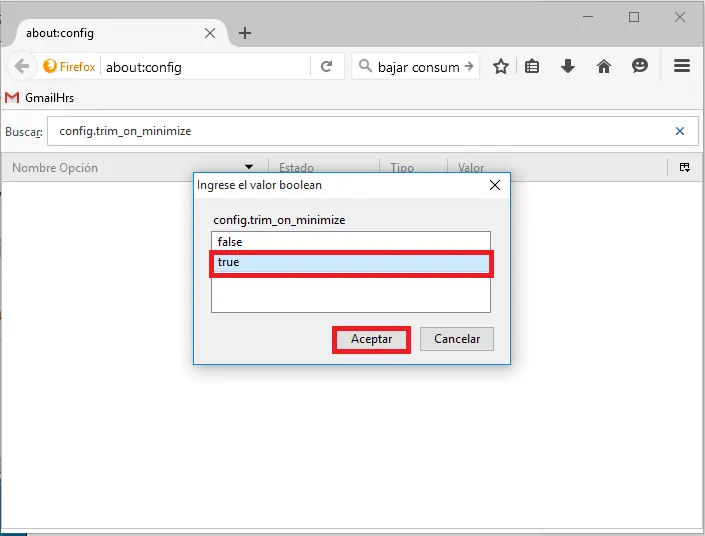Click the search magnifier icon
Screen dimensions: 705x536
365,66
